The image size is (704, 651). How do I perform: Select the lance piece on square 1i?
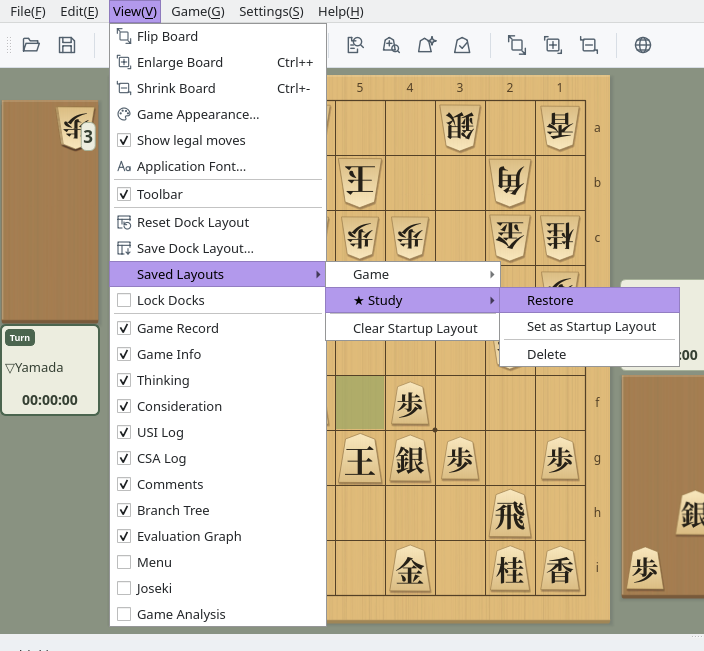point(559,569)
